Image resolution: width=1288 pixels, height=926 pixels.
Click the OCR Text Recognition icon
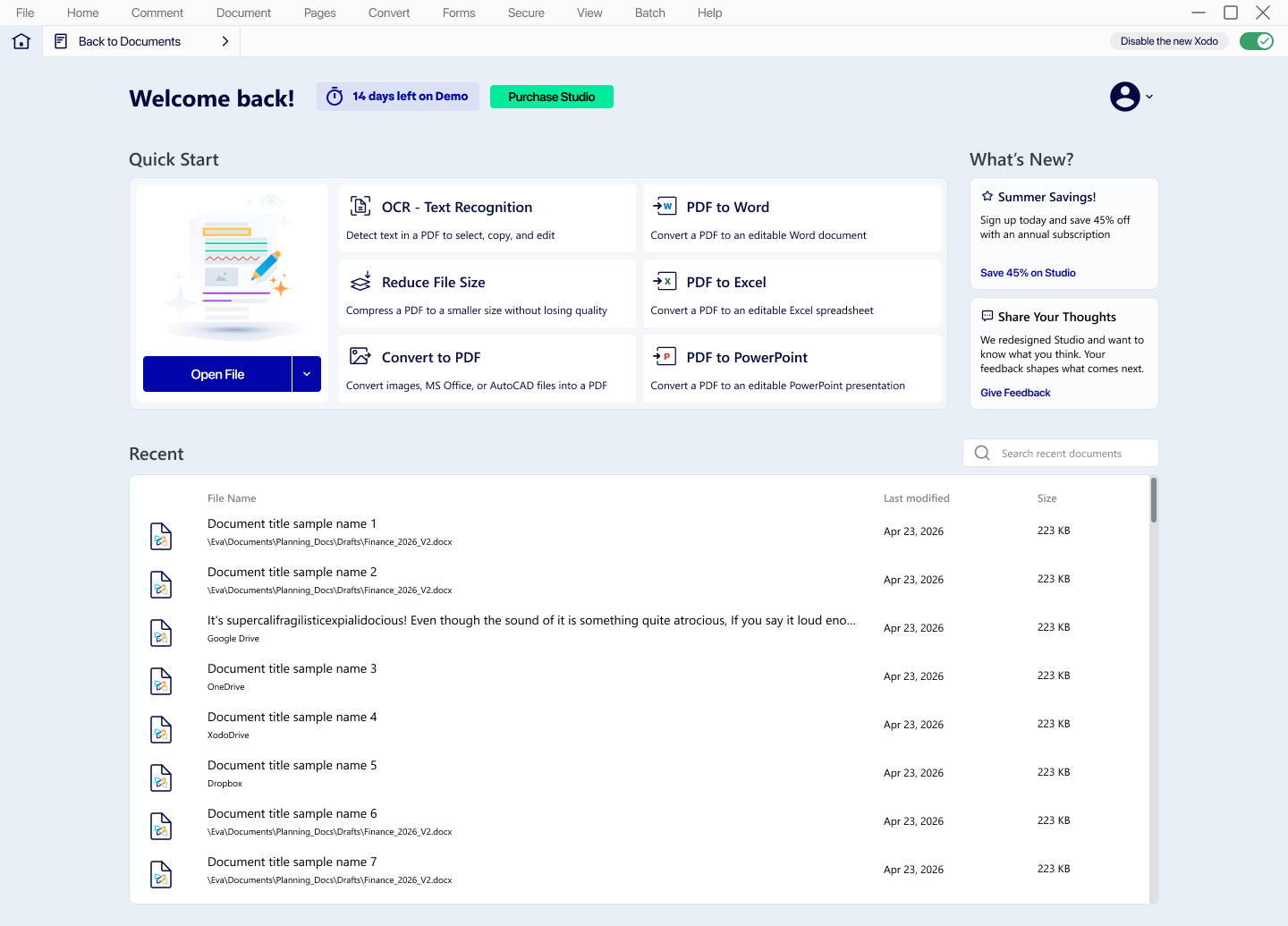[x=360, y=207]
